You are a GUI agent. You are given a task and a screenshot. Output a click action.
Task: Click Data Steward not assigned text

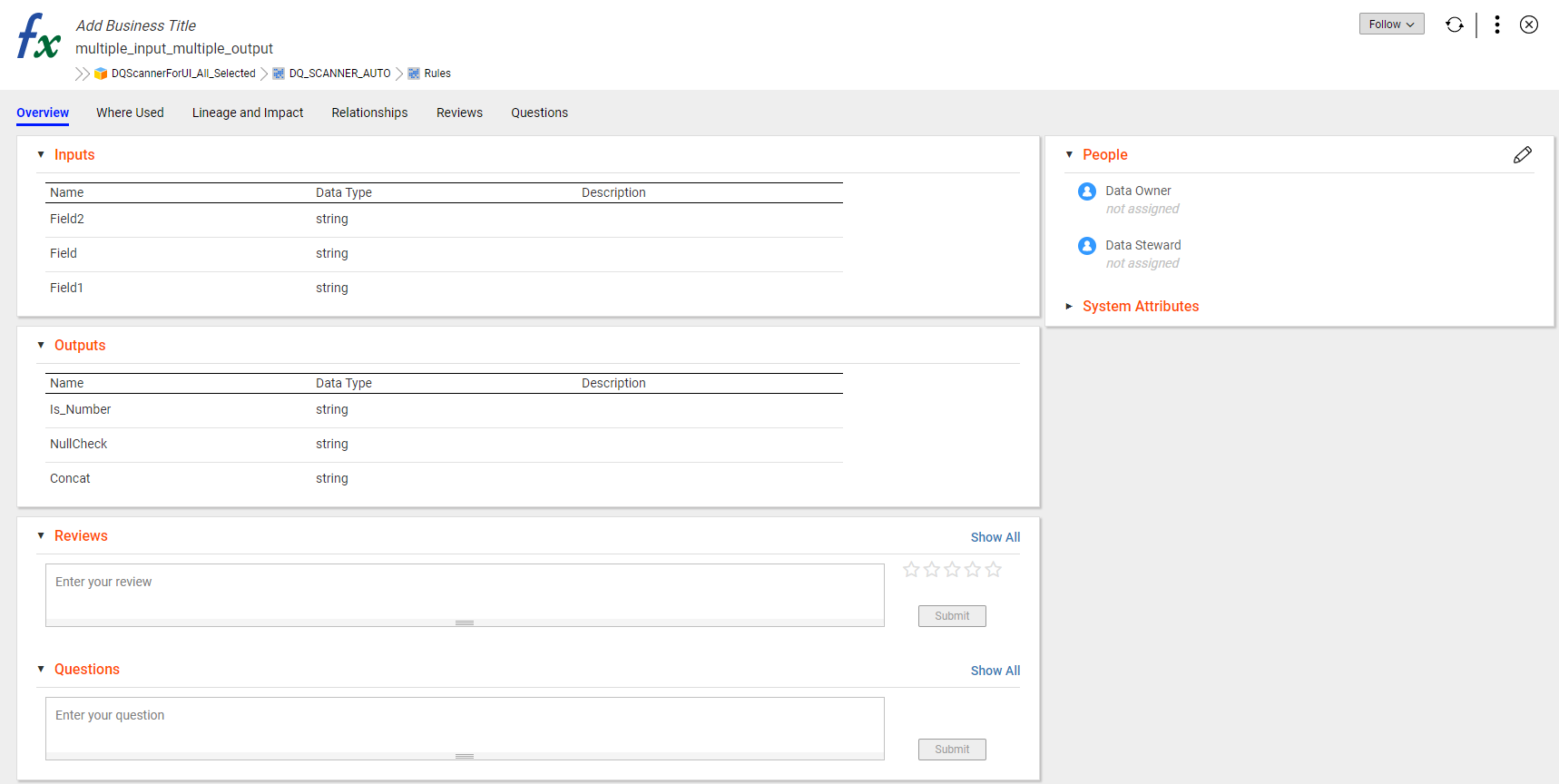1142,263
